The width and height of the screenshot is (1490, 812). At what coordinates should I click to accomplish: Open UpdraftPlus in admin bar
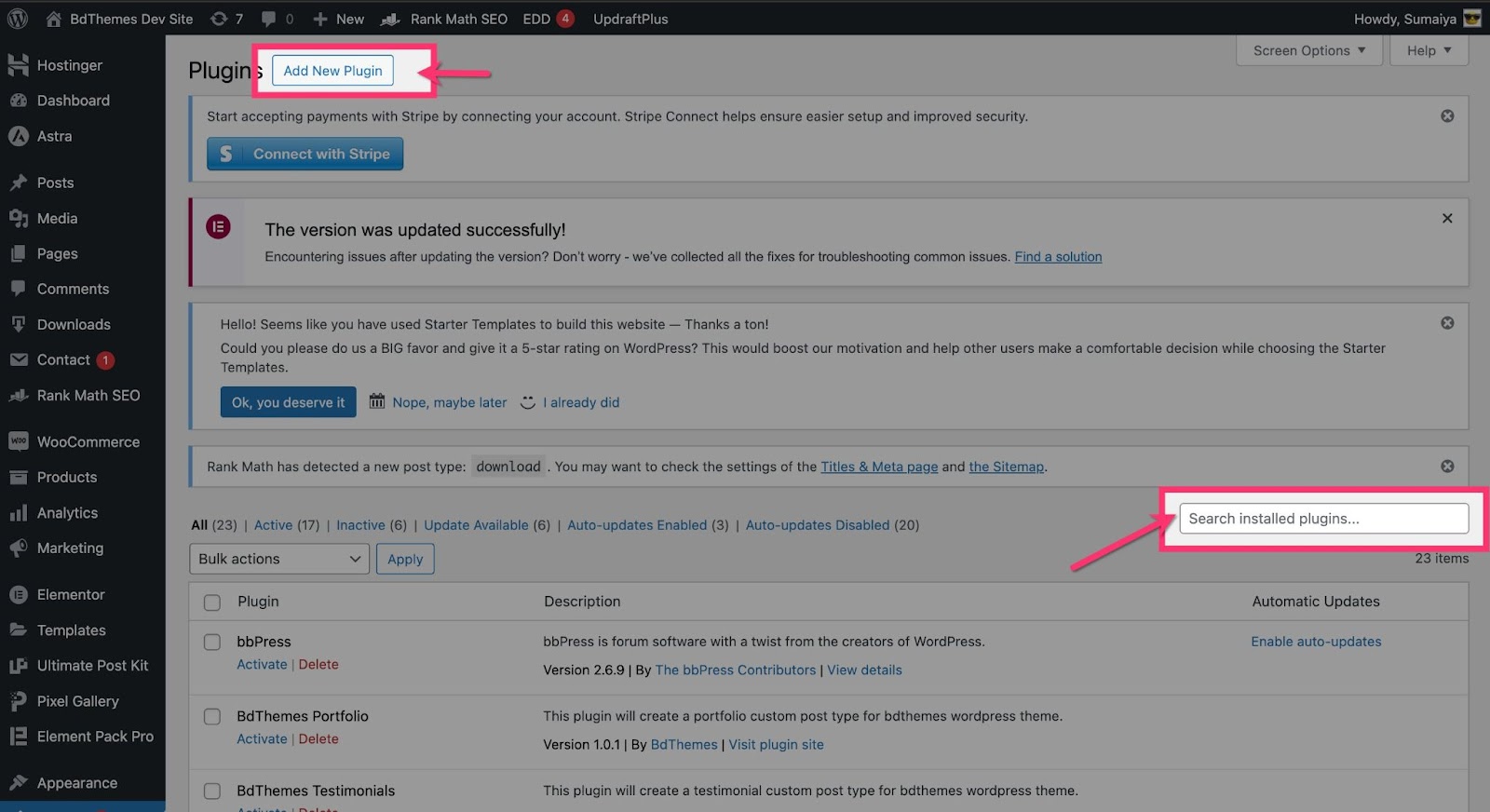pyautogui.click(x=630, y=19)
